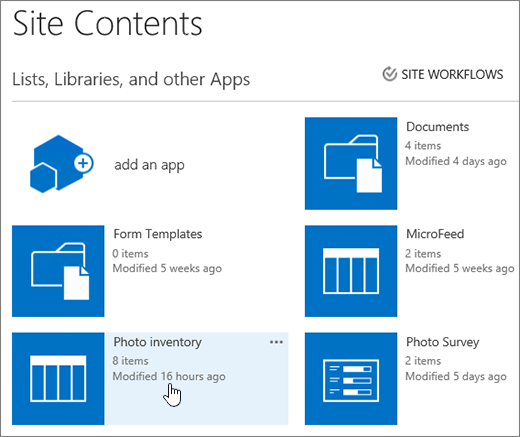520x437 pixels.
Task: Open the MicroFeed title link
Action: point(435,234)
